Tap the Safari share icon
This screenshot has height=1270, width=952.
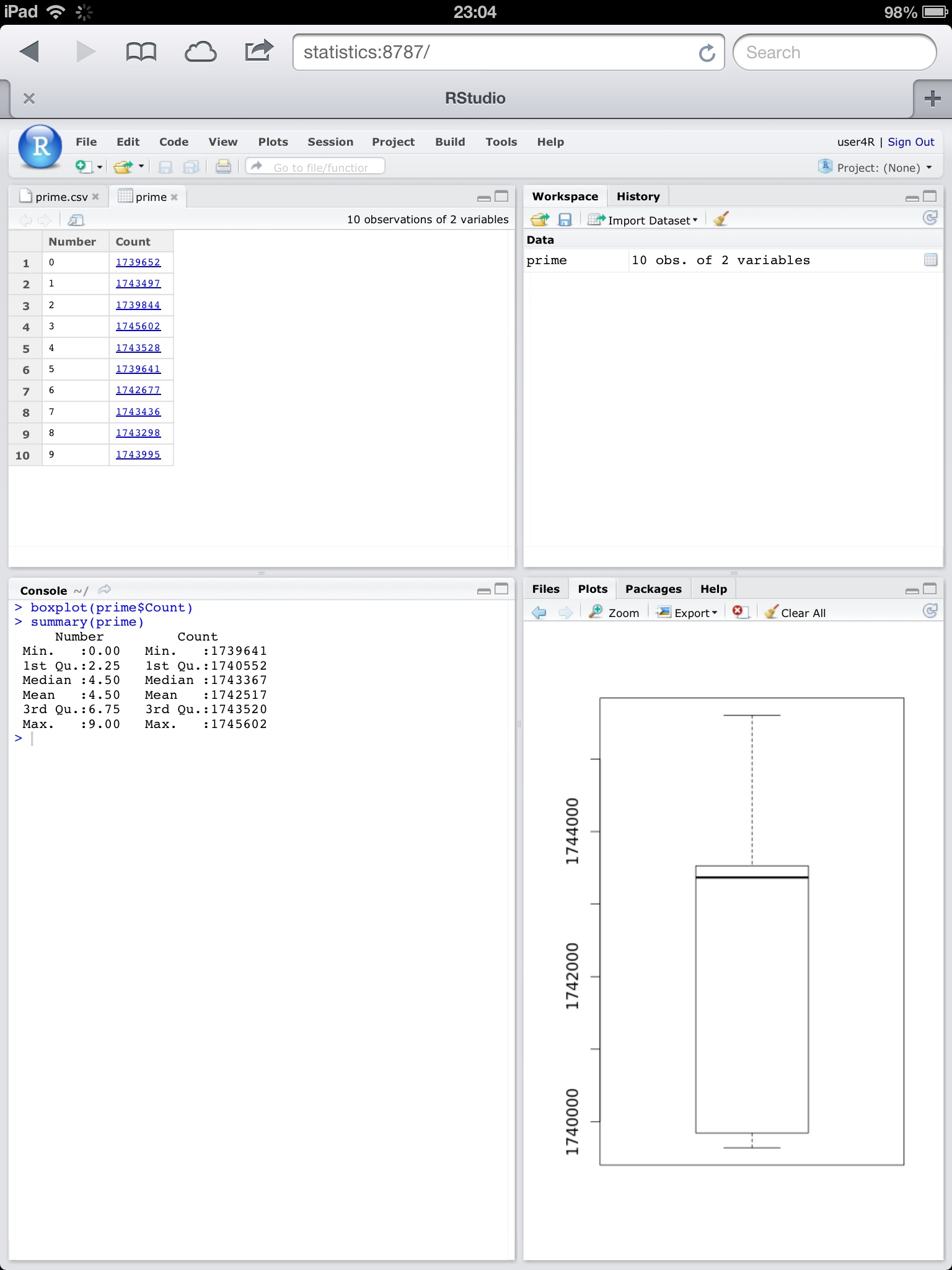click(258, 51)
